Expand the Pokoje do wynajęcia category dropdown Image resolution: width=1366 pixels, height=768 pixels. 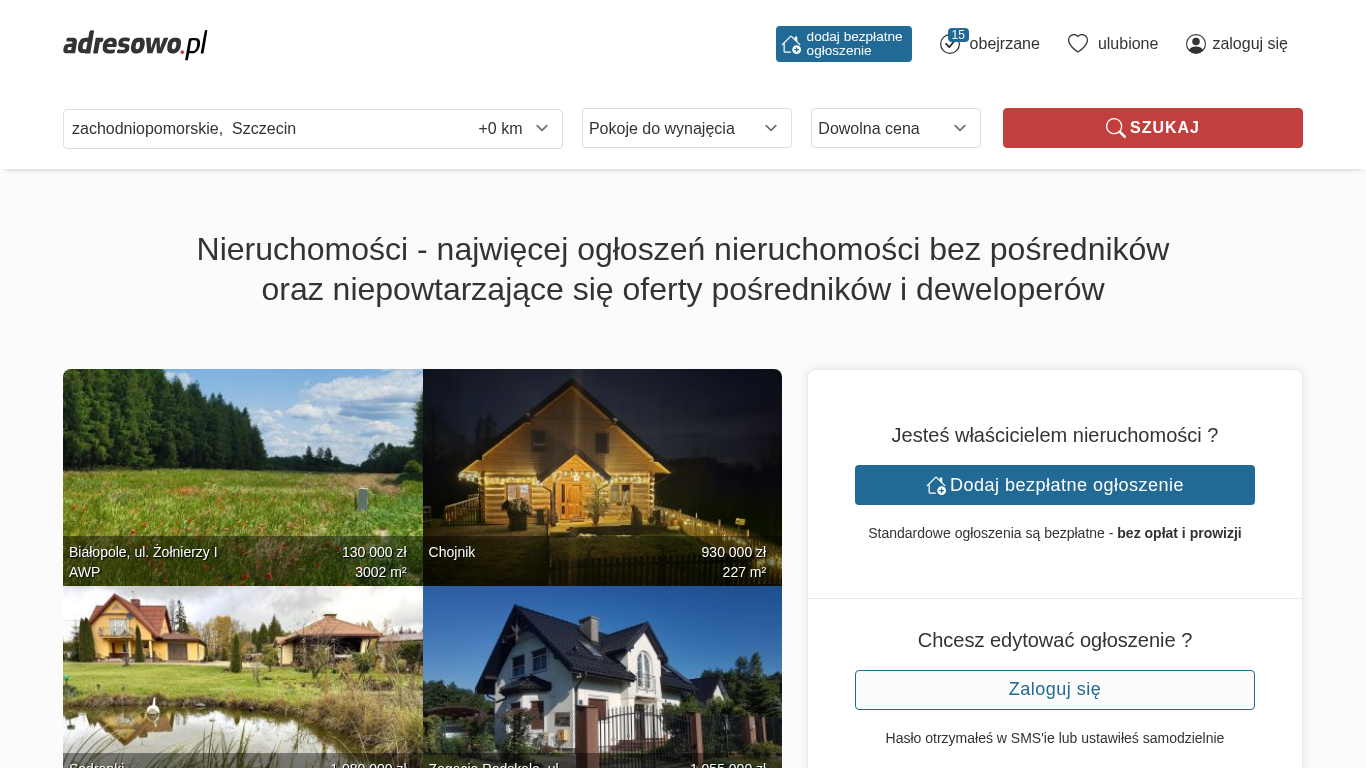click(x=686, y=128)
